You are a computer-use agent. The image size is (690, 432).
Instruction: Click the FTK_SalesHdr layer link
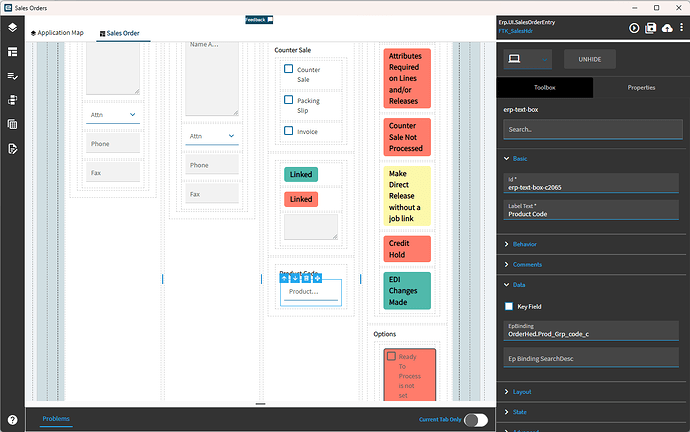(x=516, y=31)
